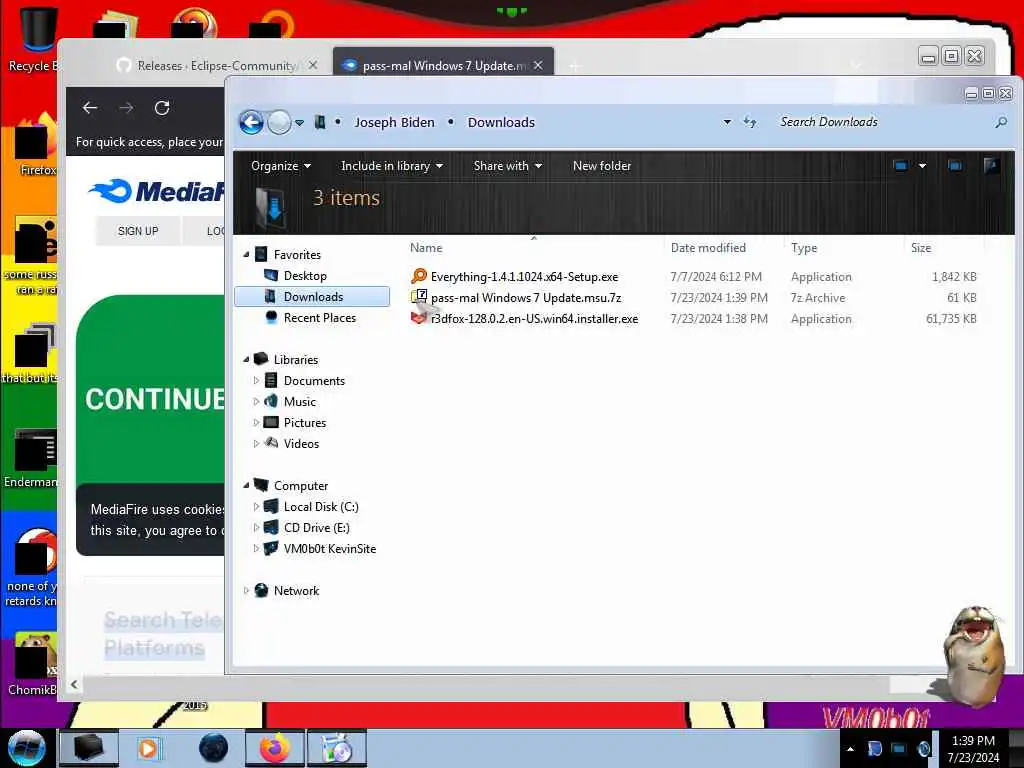Click the New folder button

click(x=601, y=166)
